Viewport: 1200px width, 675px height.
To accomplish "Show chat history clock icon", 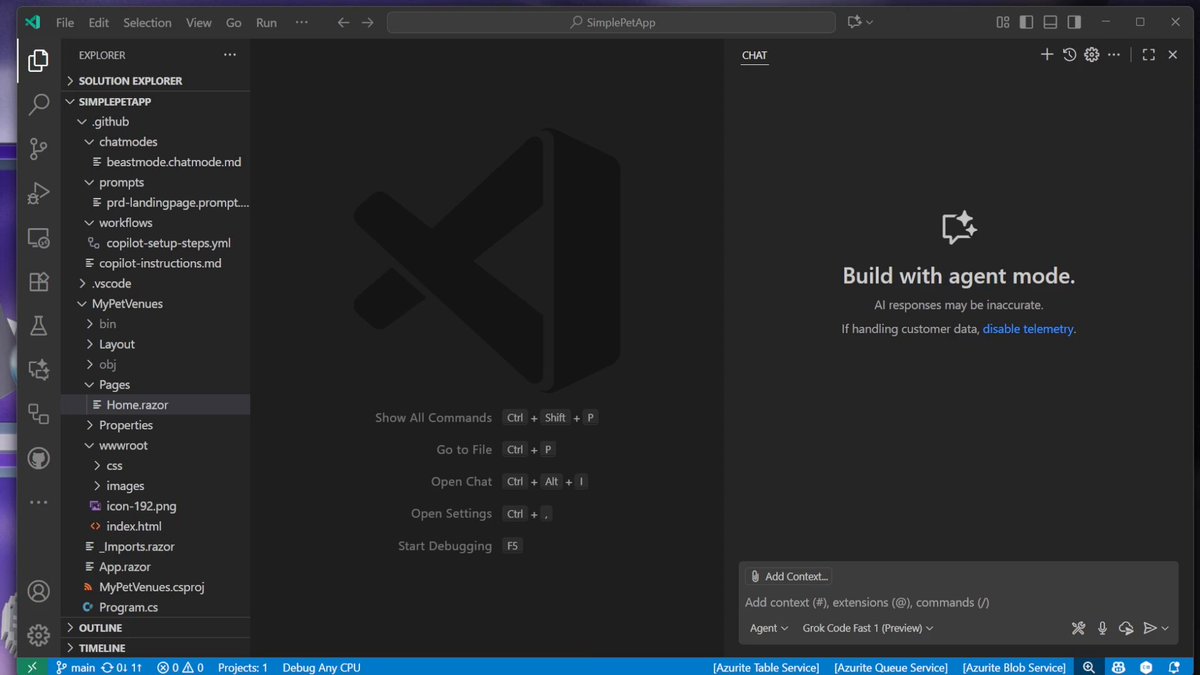I will point(1069,55).
